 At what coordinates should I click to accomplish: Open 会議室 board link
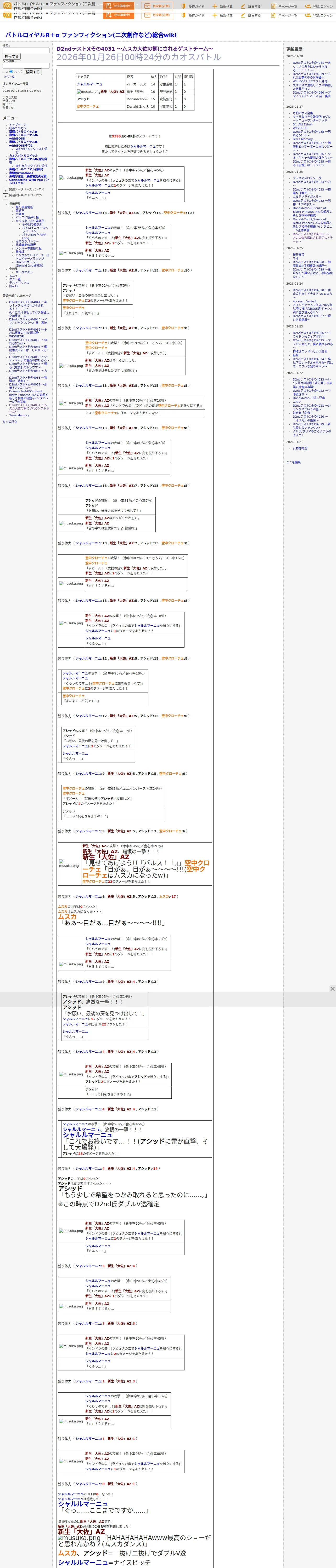[x=20, y=214]
